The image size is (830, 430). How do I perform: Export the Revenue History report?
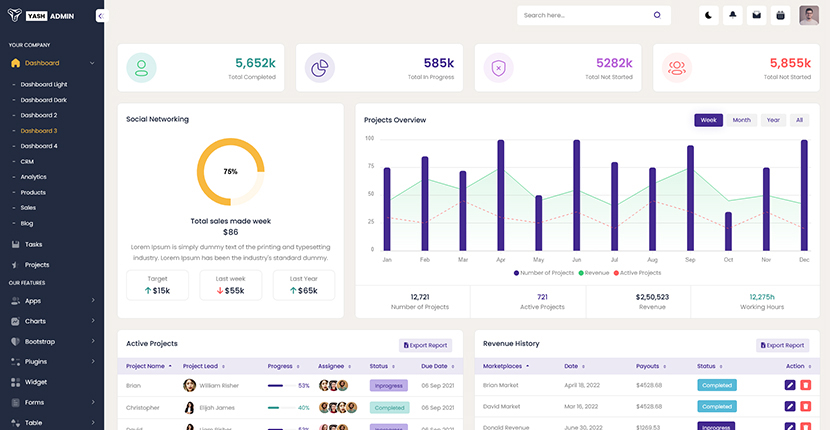click(782, 345)
